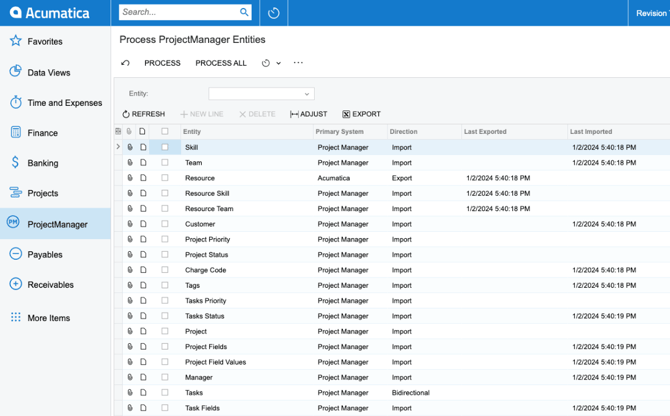This screenshot has height=416, width=670.
Task: Open the More Items menu item
Action: click(x=49, y=318)
